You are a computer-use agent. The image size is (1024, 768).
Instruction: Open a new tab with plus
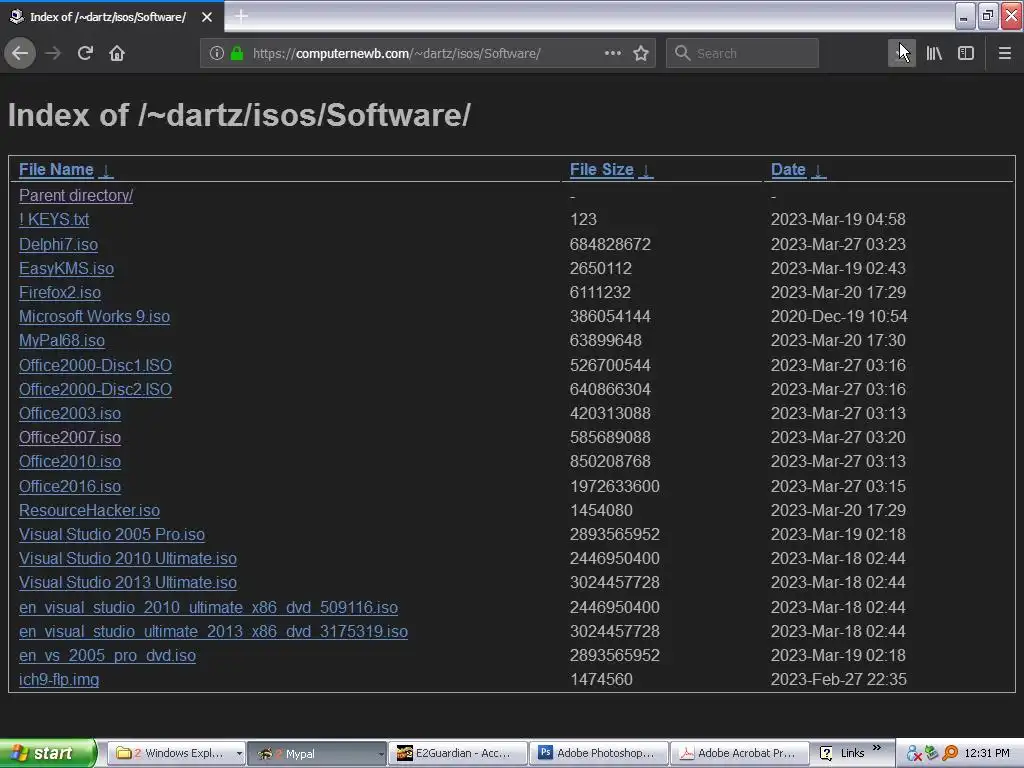tap(241, 16)
